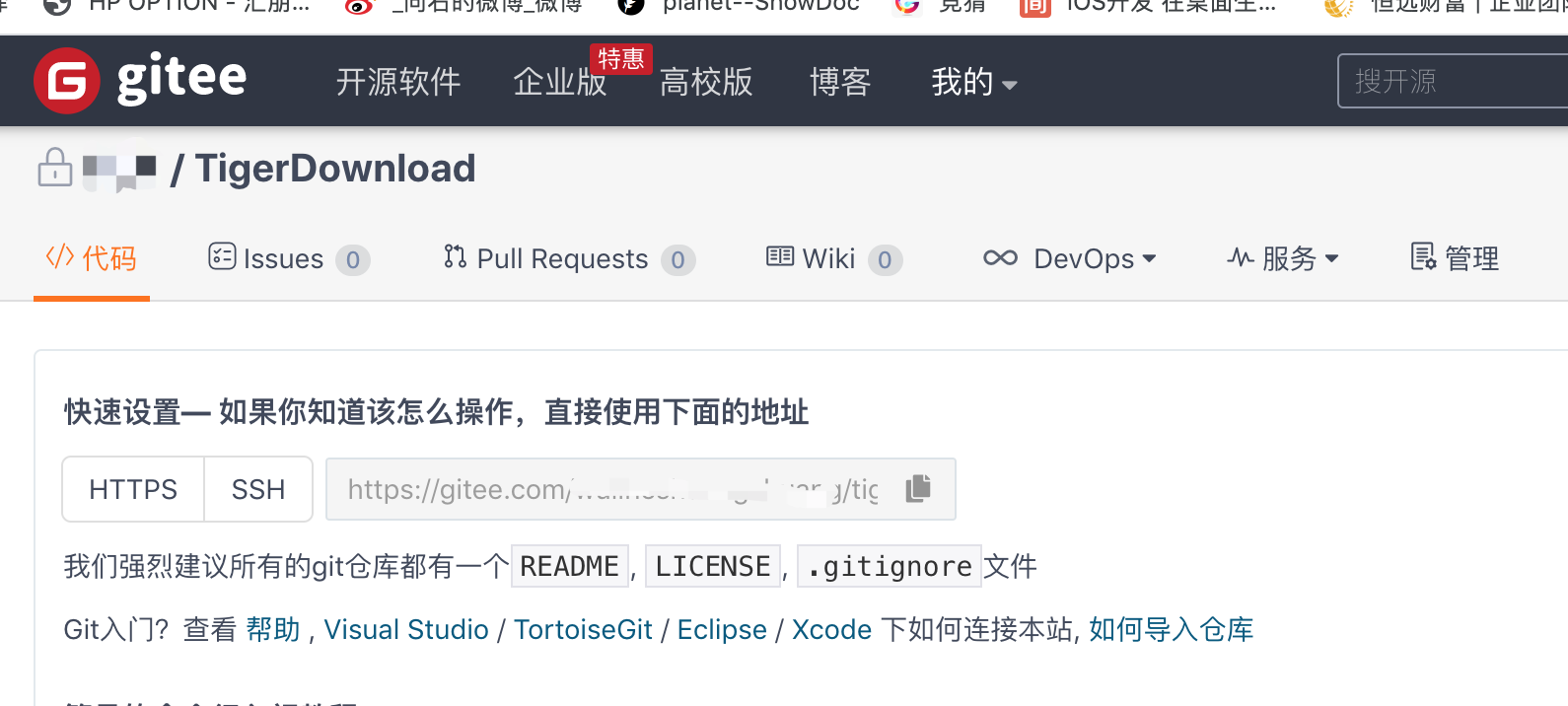
Task: Open the Visual Studio guide link
Action: tap(406, 629)
